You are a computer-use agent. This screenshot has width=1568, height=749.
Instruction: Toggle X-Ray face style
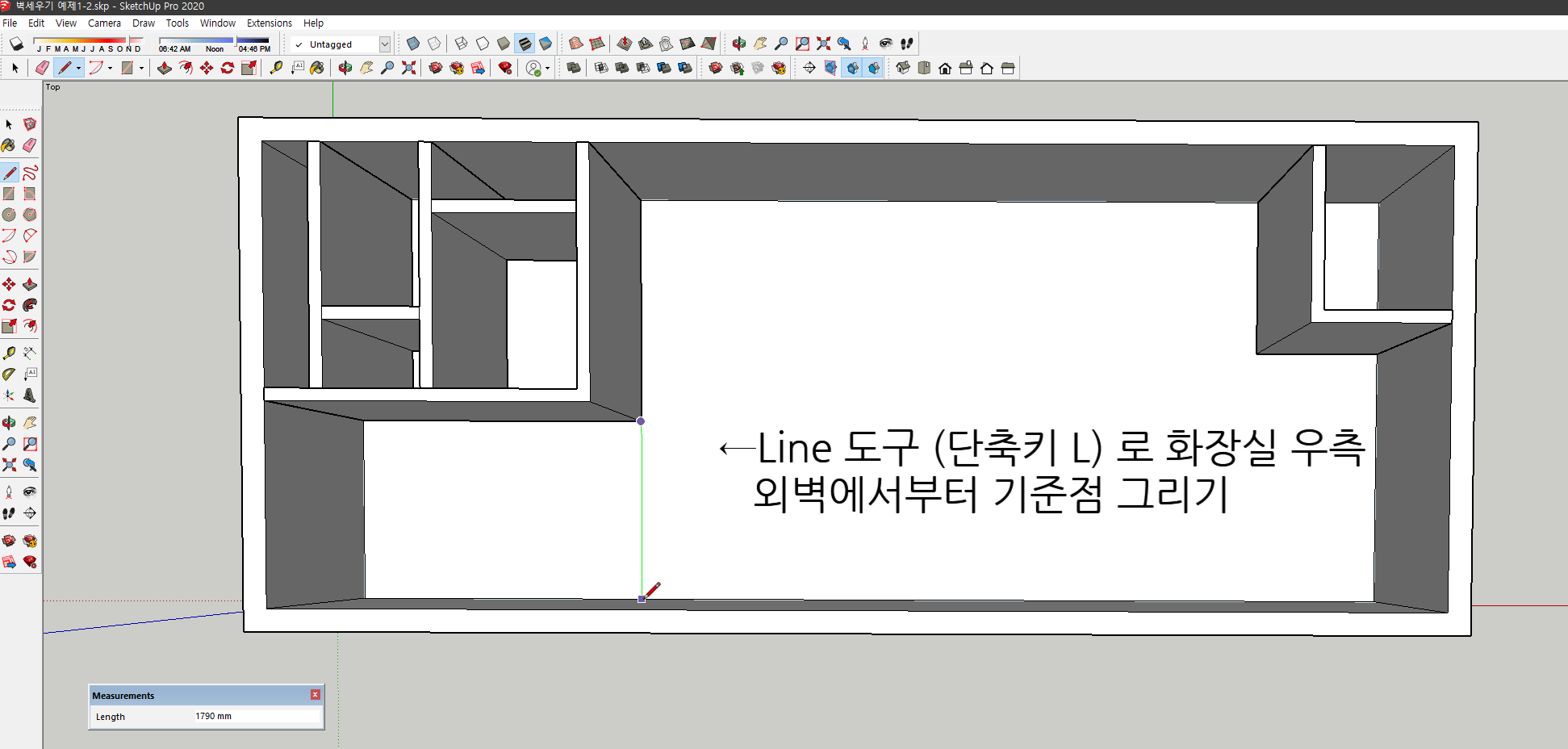pyautogui.click(x=413, y=44)
